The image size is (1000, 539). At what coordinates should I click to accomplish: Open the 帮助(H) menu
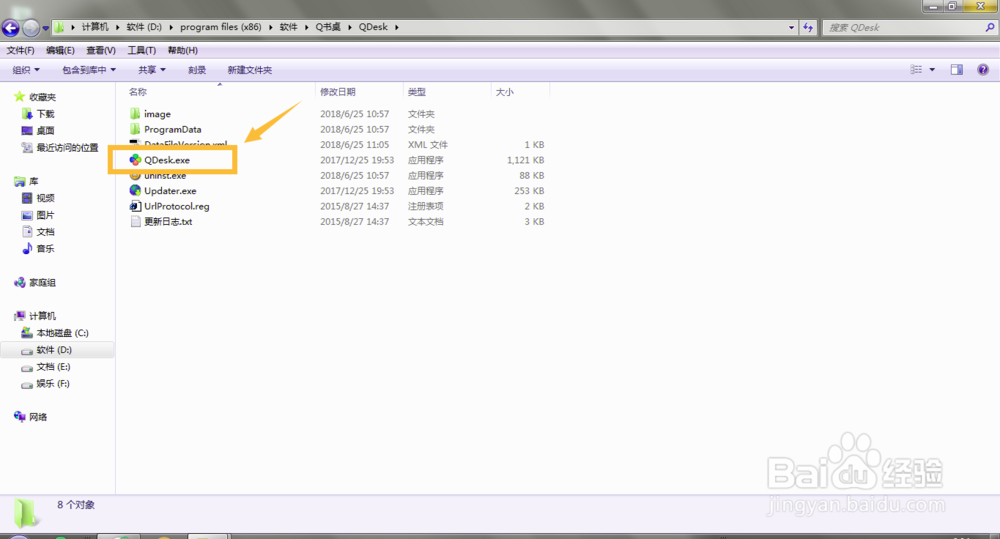pyautogui.click(x=182, y=50)
